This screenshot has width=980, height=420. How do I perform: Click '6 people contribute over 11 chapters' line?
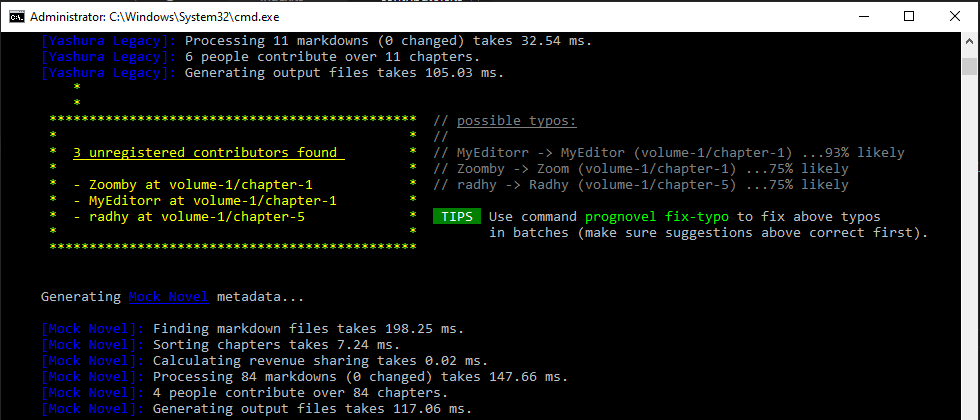[261, 57]
